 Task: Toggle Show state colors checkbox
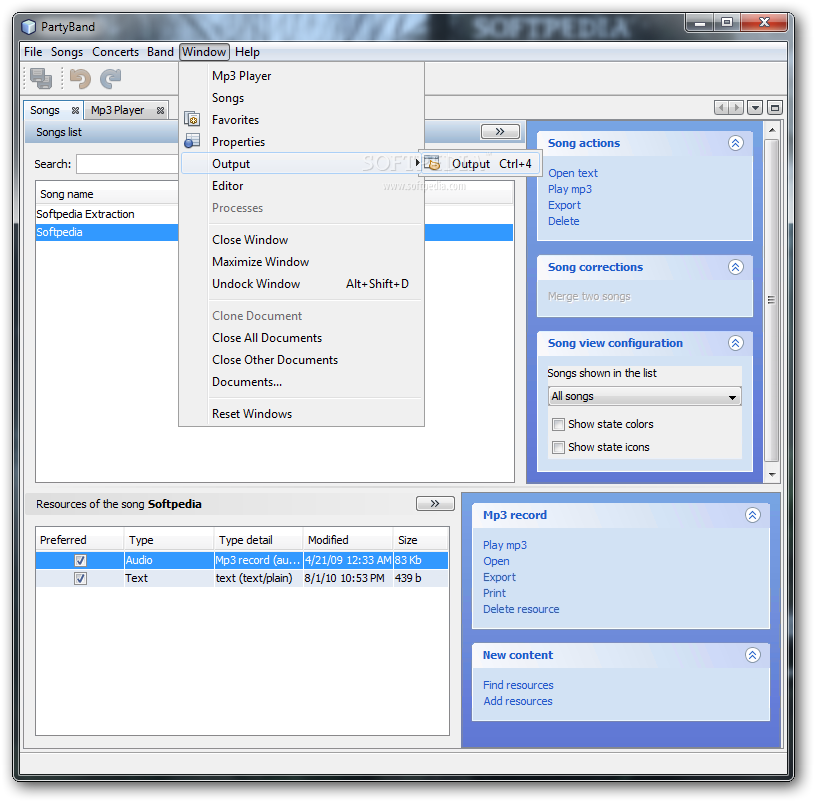(558, 424)
